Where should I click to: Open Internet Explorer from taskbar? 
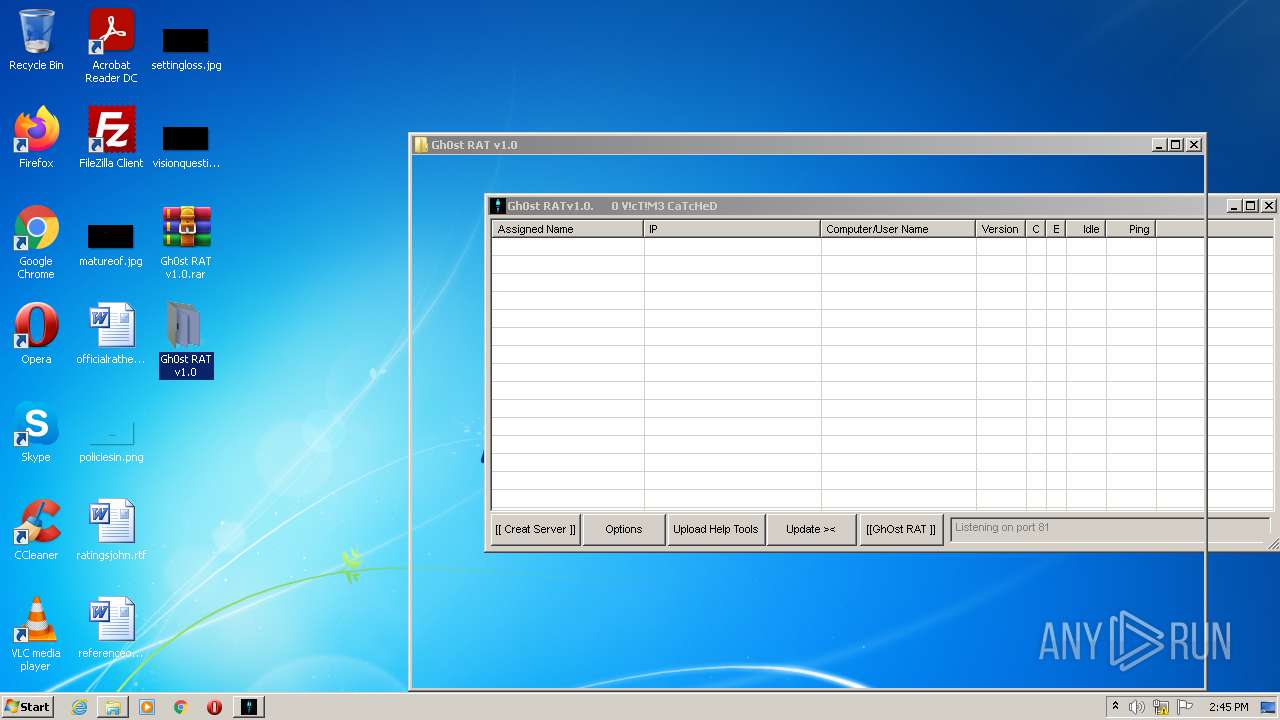(79, 707)
